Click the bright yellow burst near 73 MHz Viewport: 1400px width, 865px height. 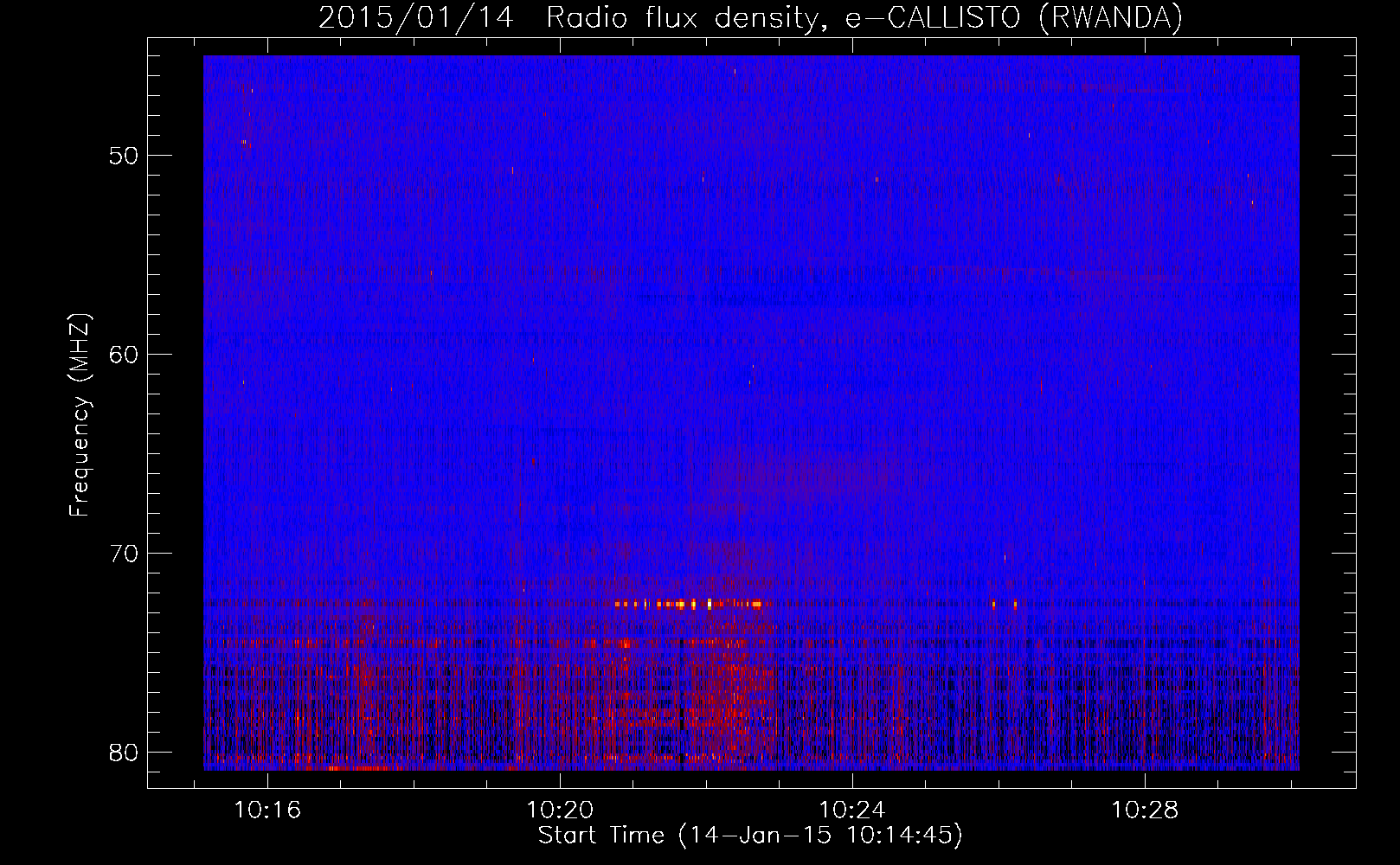pyautogui.click(x=689, y=604)
